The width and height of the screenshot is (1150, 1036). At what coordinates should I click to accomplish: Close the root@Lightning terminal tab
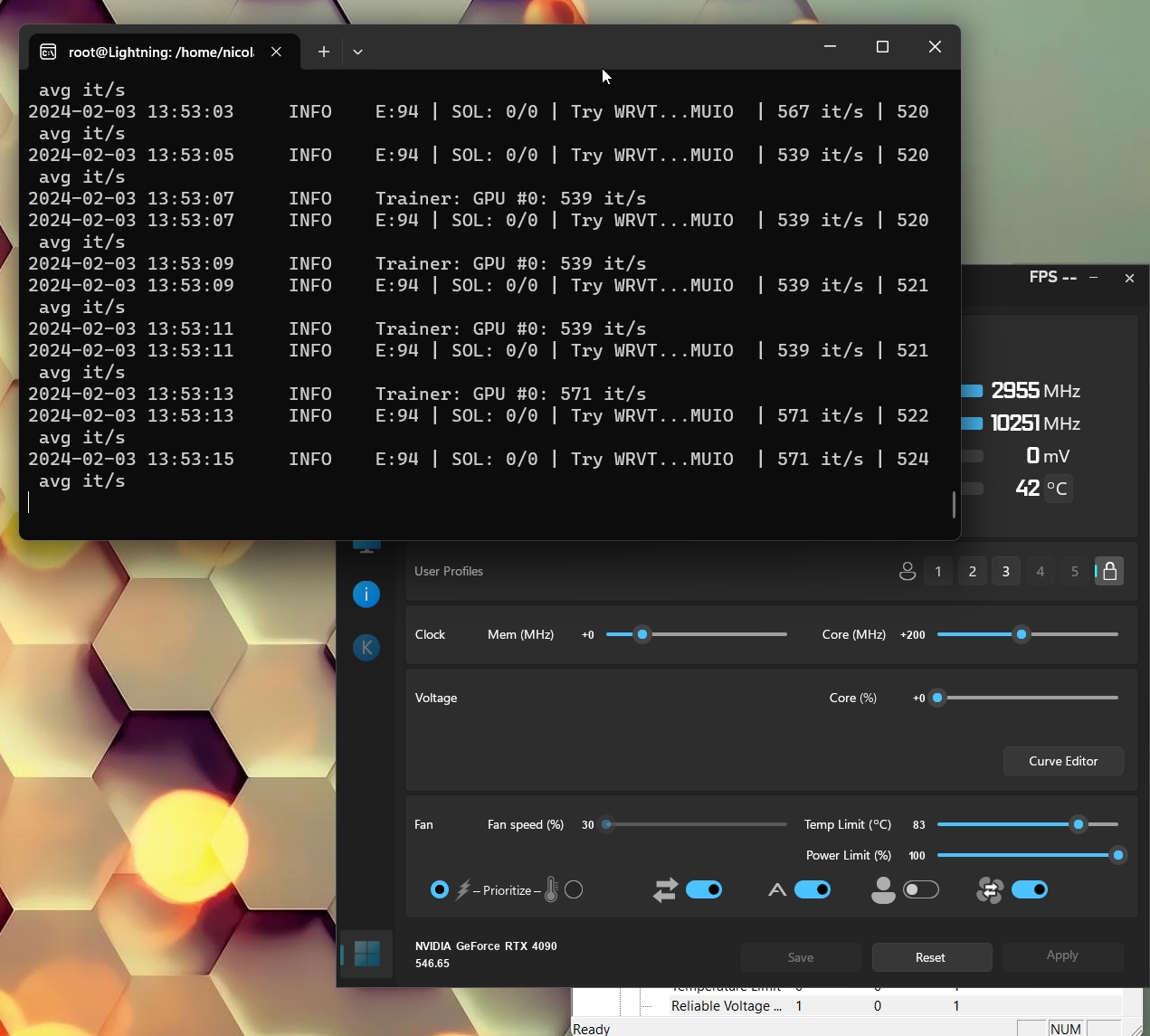tap(277, 52)
